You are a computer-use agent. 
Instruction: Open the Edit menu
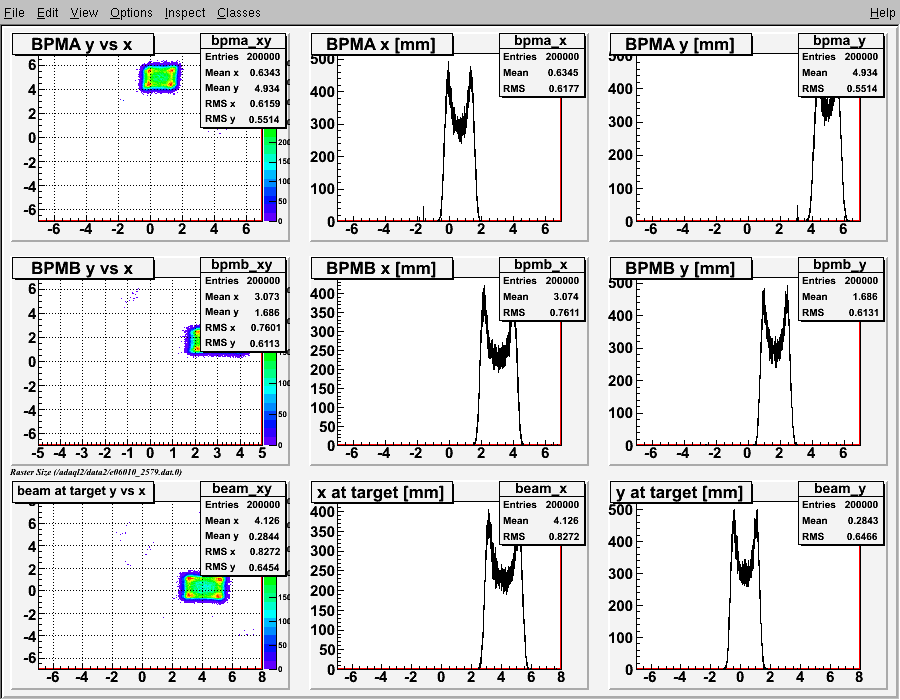47,12
